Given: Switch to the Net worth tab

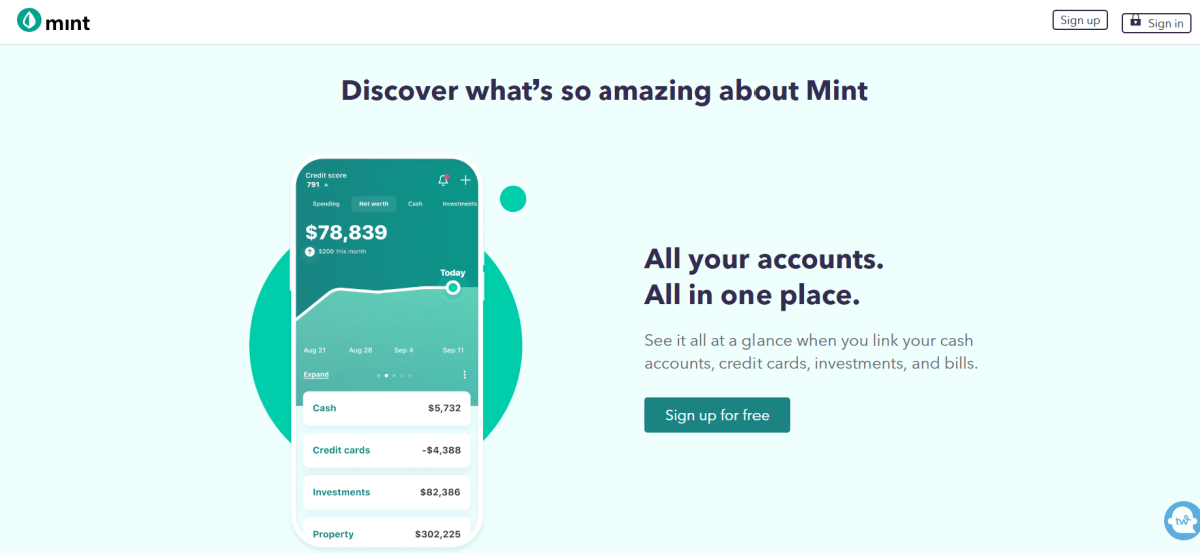Looking at the screenshot, I should [374, 204].
